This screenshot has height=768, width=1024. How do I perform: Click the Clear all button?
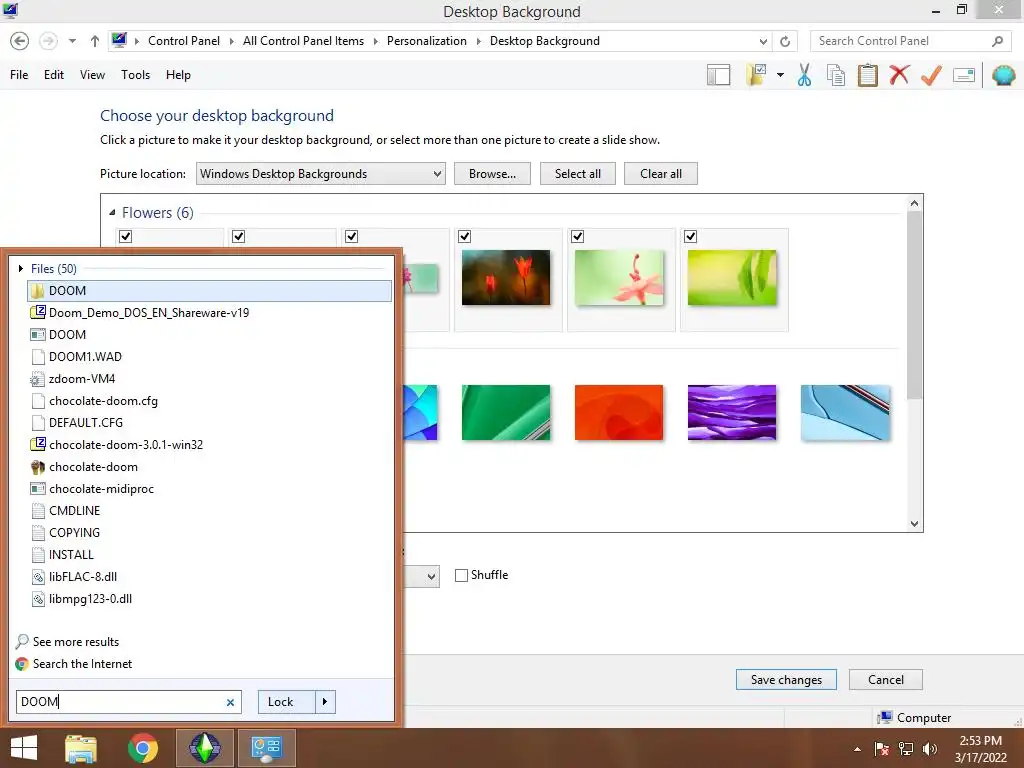tap(660, 174)
